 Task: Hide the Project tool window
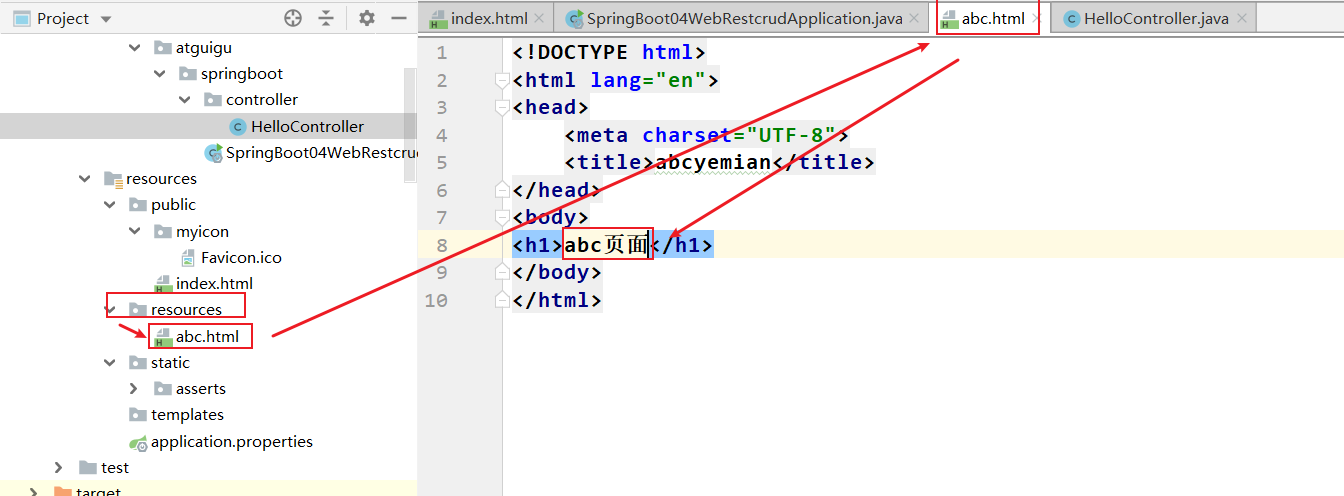[x=398, y=18]
